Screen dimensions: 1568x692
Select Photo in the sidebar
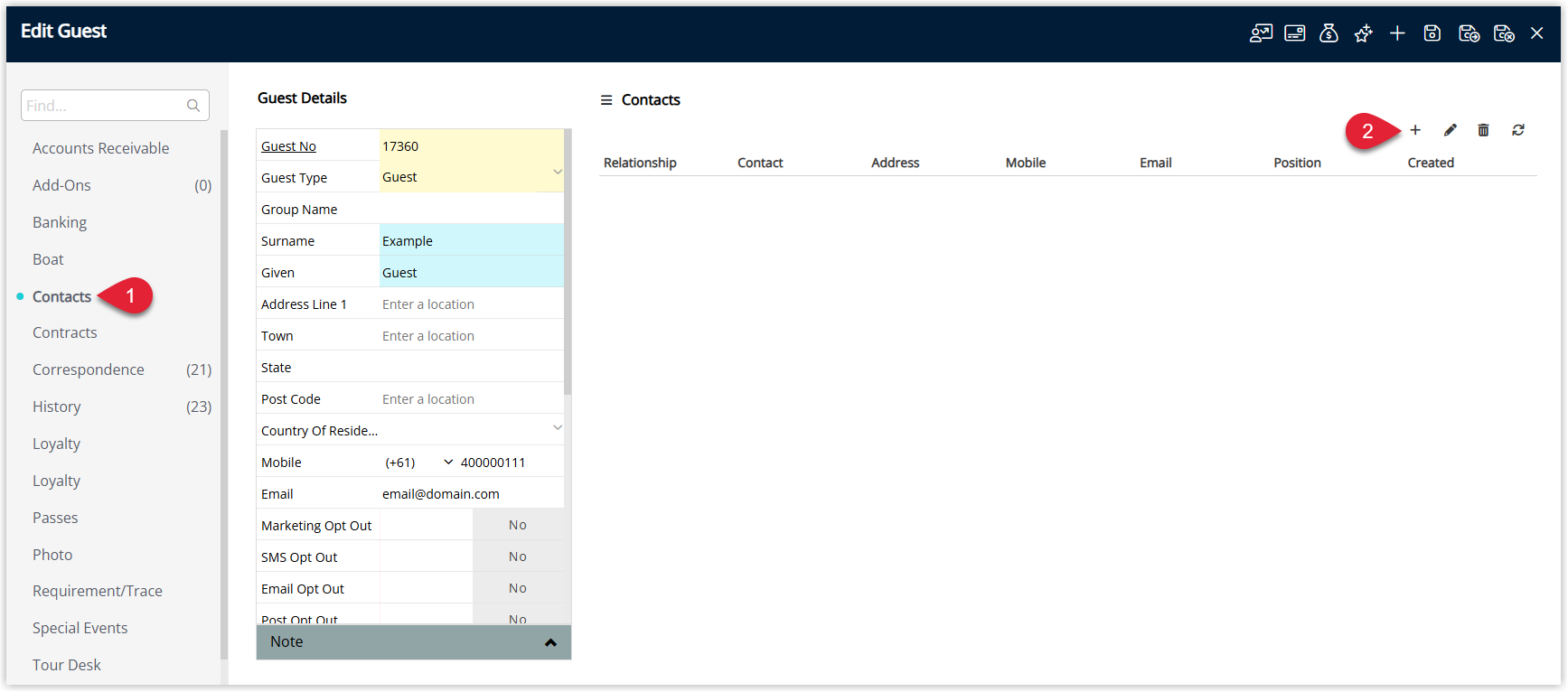click(x=52, y=555)
